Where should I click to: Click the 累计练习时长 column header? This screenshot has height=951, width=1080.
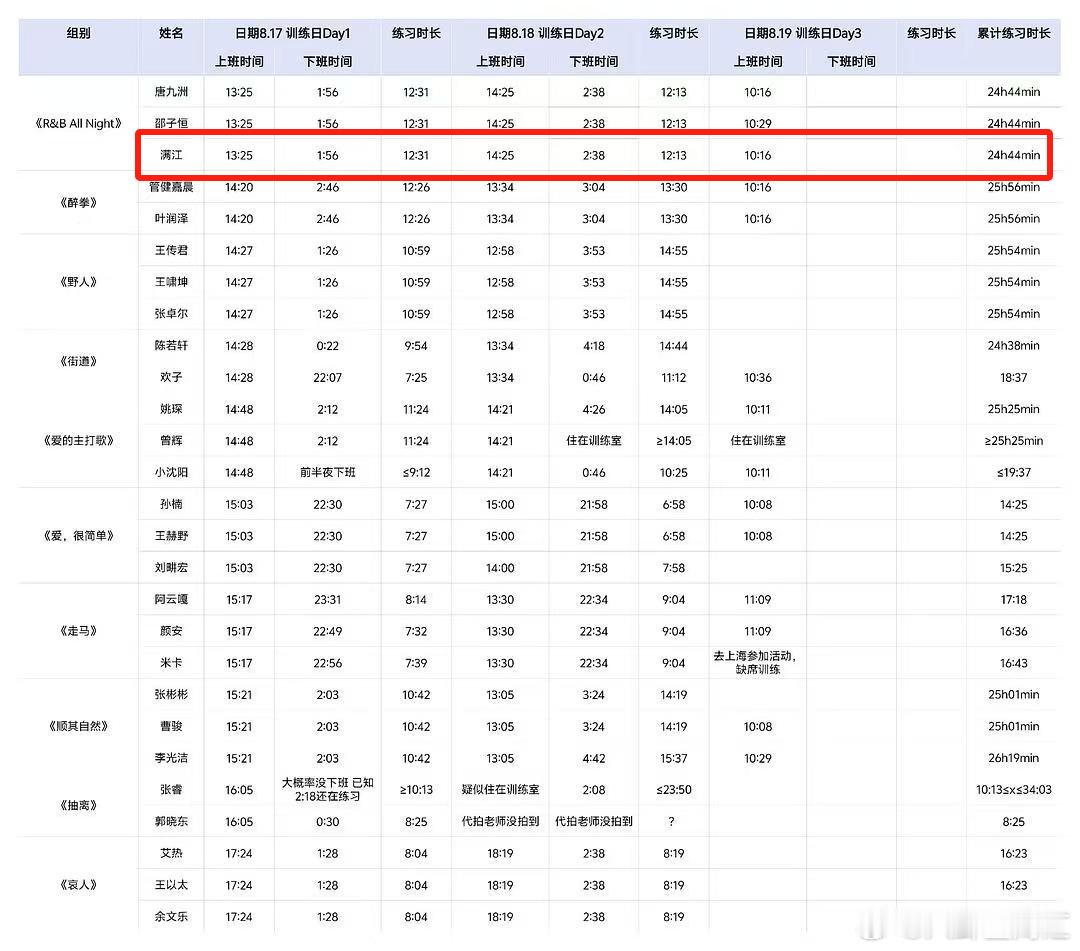click(x=1013, y=33)
